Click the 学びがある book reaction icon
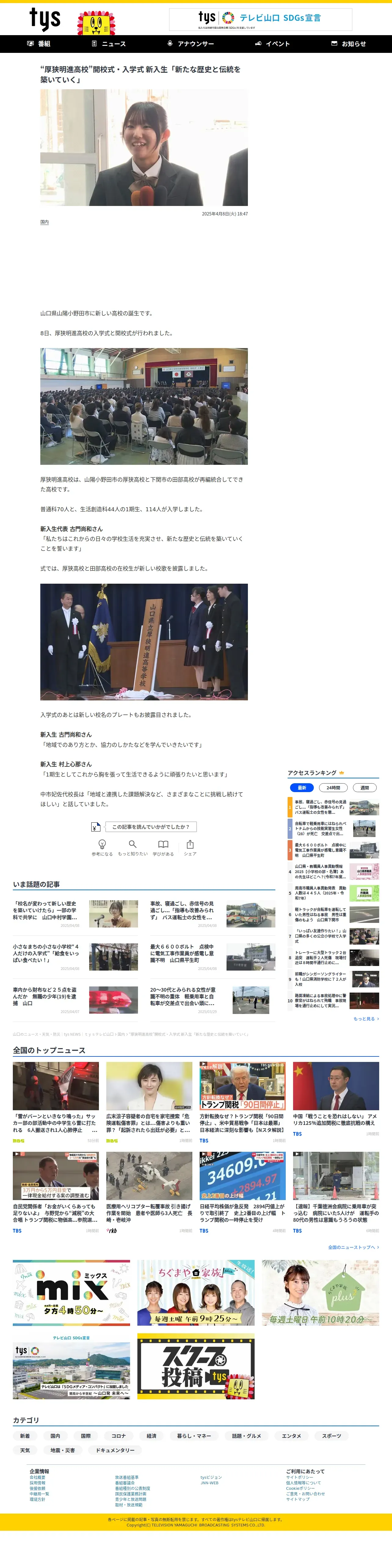This screenshot has width=392, height=1568. tap(163, 844)
